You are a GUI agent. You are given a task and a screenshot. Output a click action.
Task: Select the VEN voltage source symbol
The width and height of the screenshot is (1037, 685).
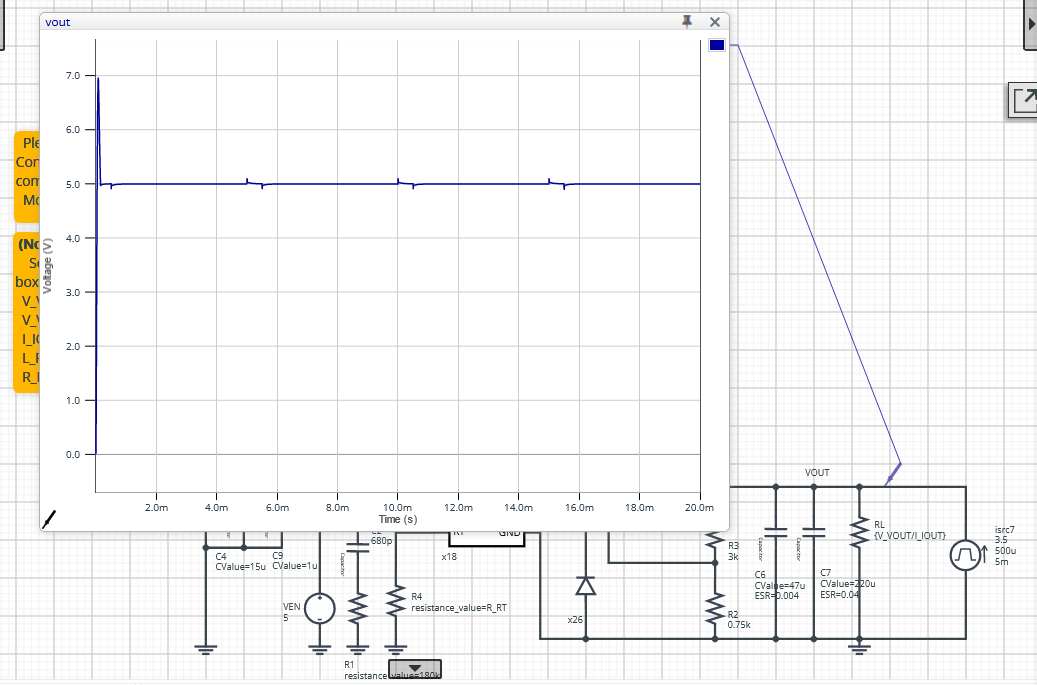coord(319,609)
